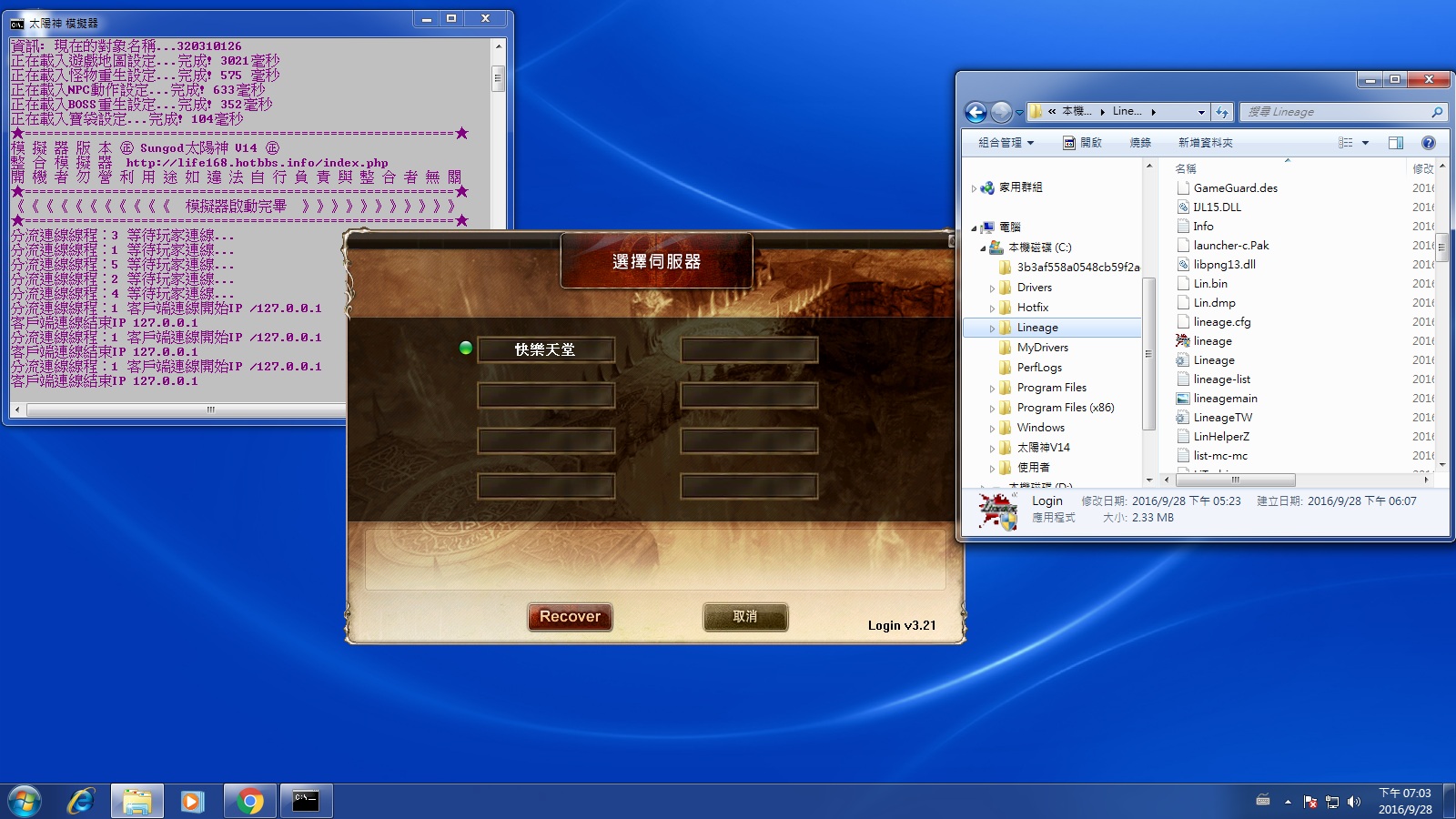This screenshot has height=819, width=1456.
Task: Expand the Drivers folder node
Action: (x=992, y=288)
